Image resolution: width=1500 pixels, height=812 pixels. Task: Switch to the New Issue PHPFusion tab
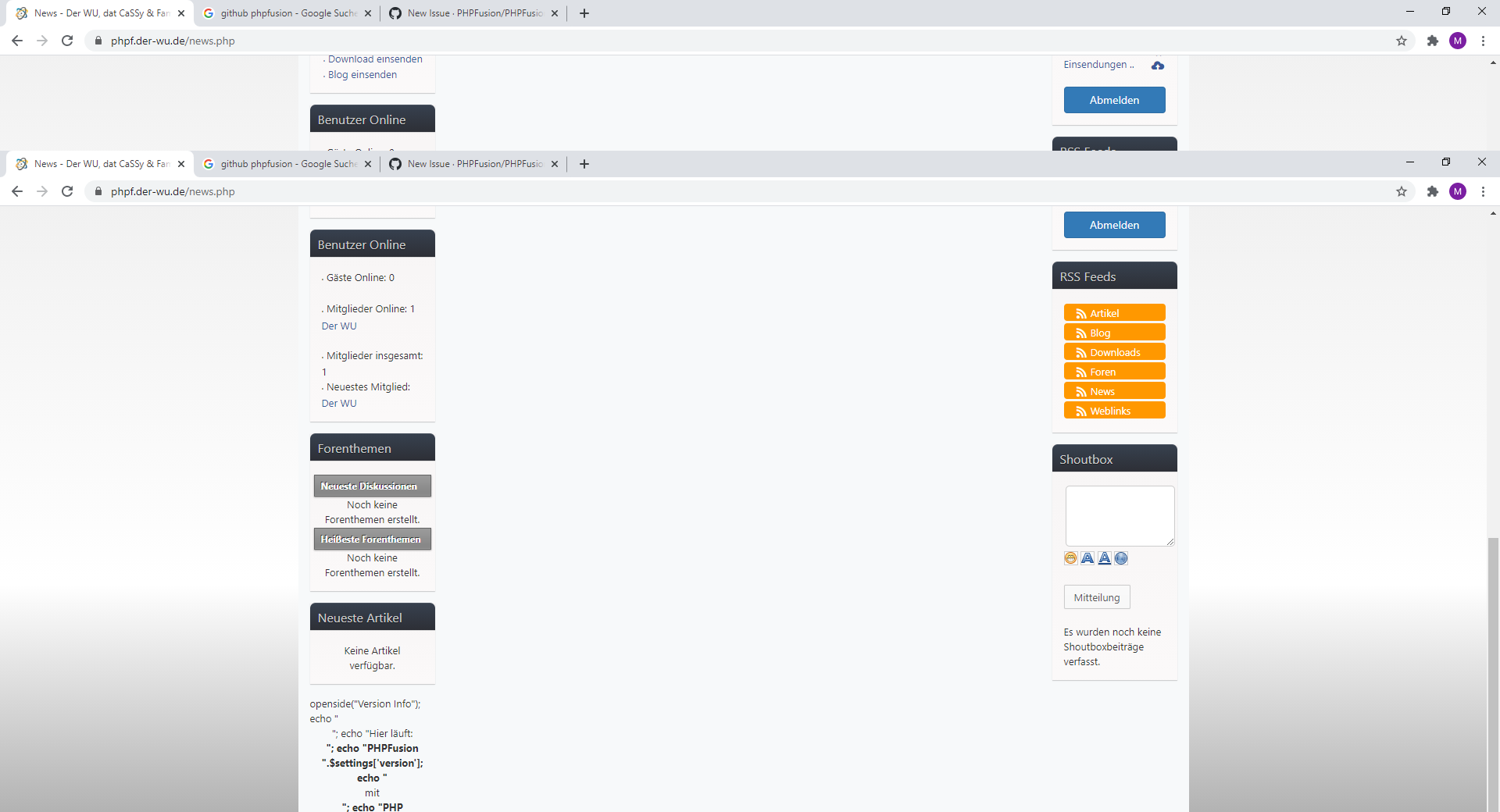point(469,164)
